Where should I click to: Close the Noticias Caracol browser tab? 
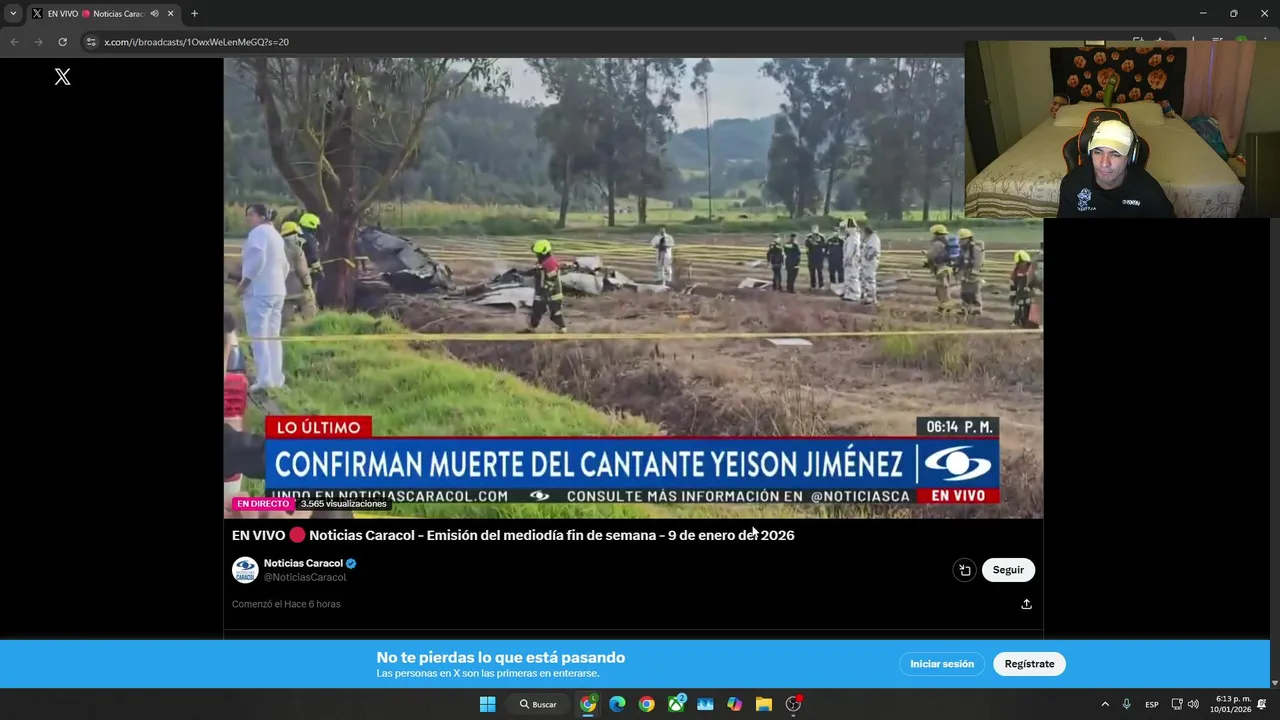(171, 14)
